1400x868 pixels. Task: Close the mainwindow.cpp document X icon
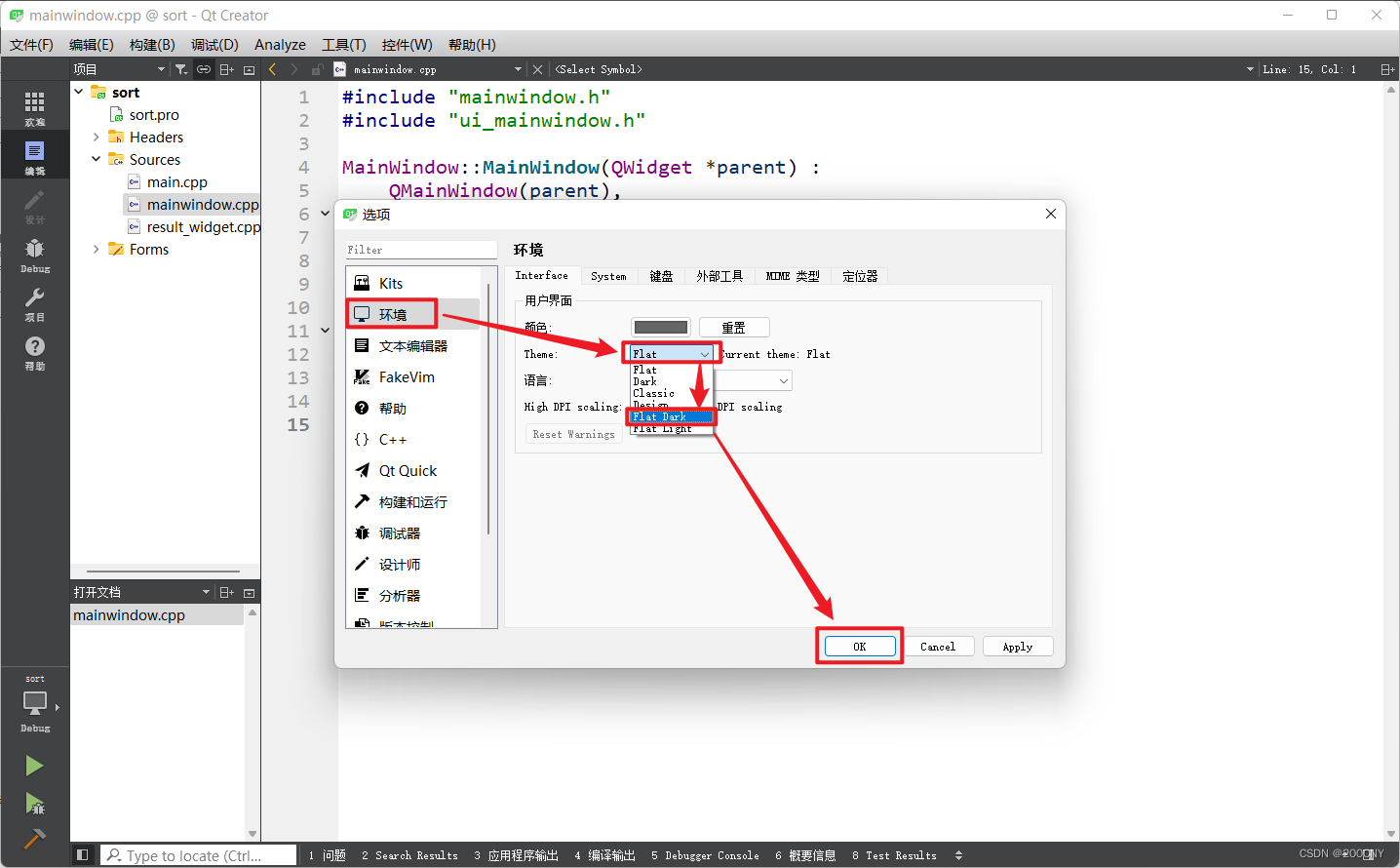(537, 69)
